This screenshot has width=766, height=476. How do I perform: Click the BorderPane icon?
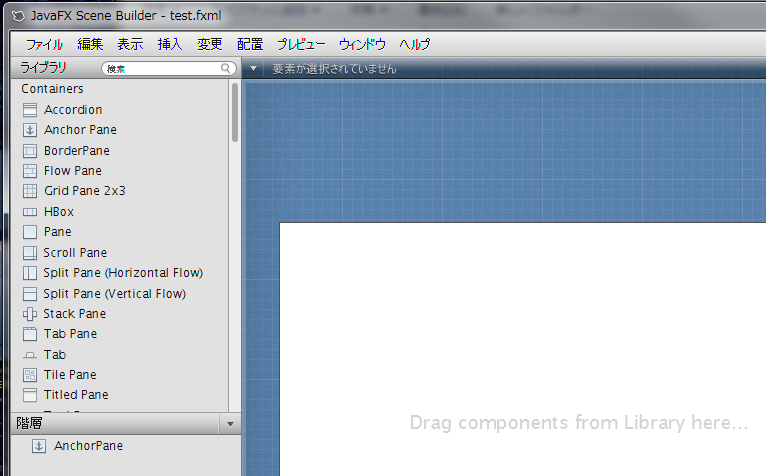(30, 151)
